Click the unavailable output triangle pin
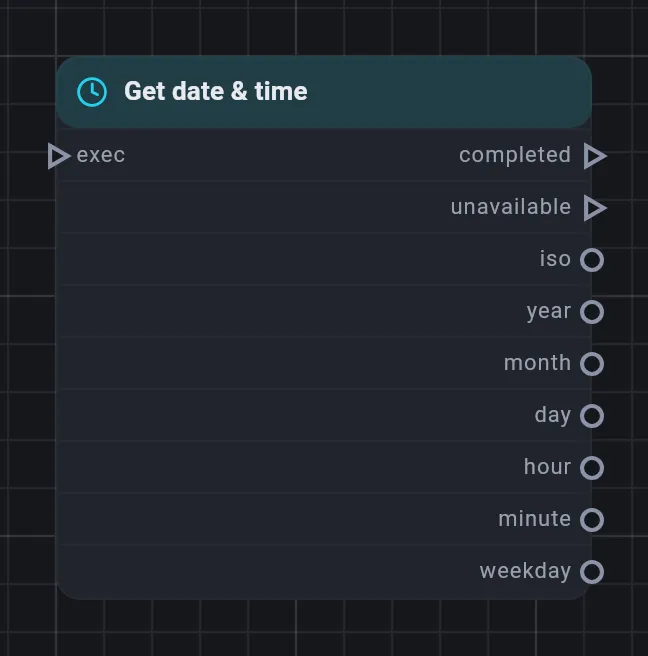 pyautogui.click(x=595, y=208)
